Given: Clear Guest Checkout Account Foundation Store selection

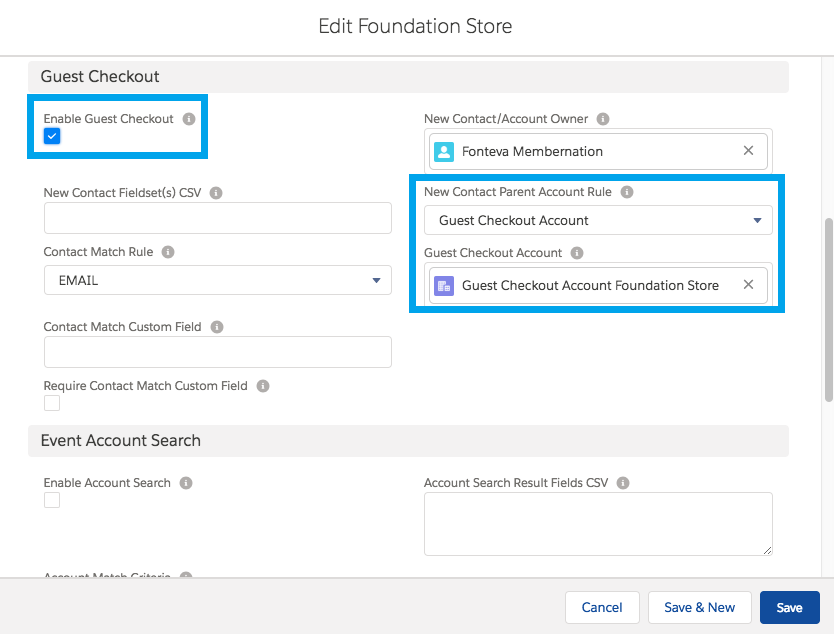Looking at the screenshot, I should (748, 285).
